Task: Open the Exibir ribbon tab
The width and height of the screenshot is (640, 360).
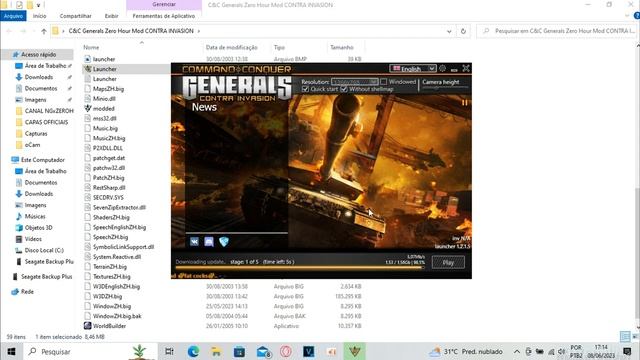Action: click(111, 16)
